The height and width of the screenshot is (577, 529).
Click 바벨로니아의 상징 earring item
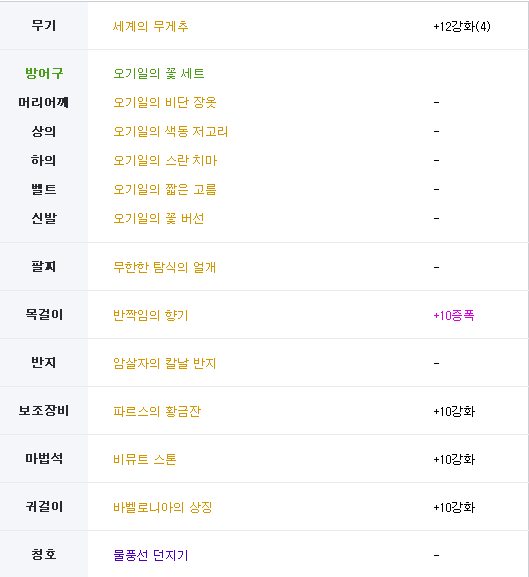point(163,508)
